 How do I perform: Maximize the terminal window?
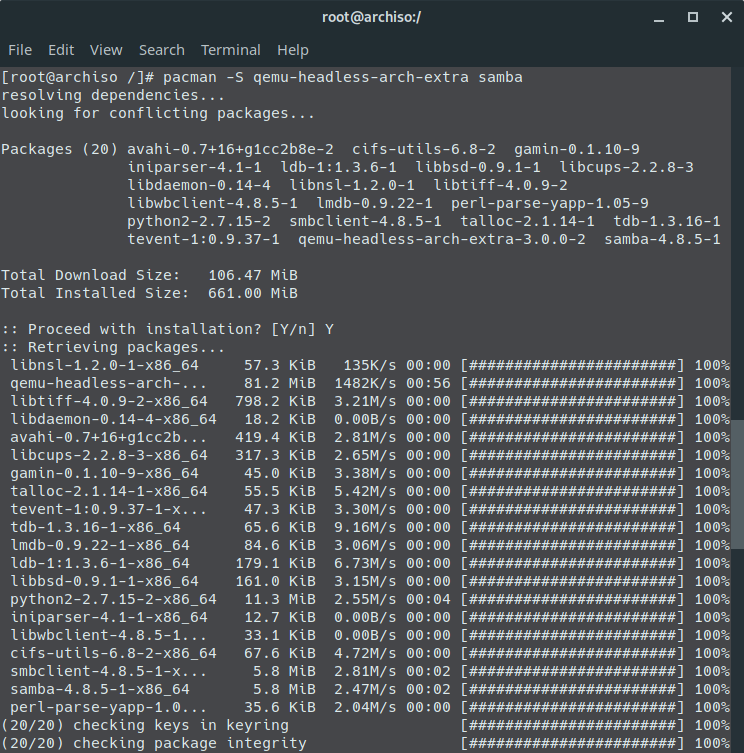(693, 17)
